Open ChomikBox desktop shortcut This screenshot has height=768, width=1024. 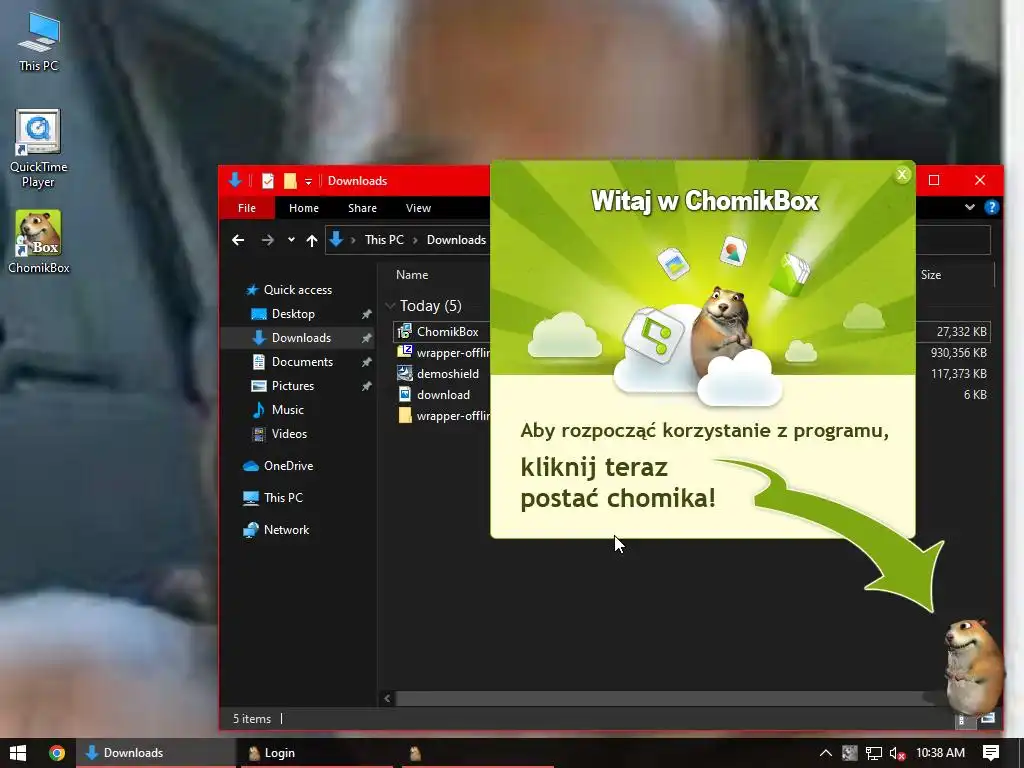[39, 242]
